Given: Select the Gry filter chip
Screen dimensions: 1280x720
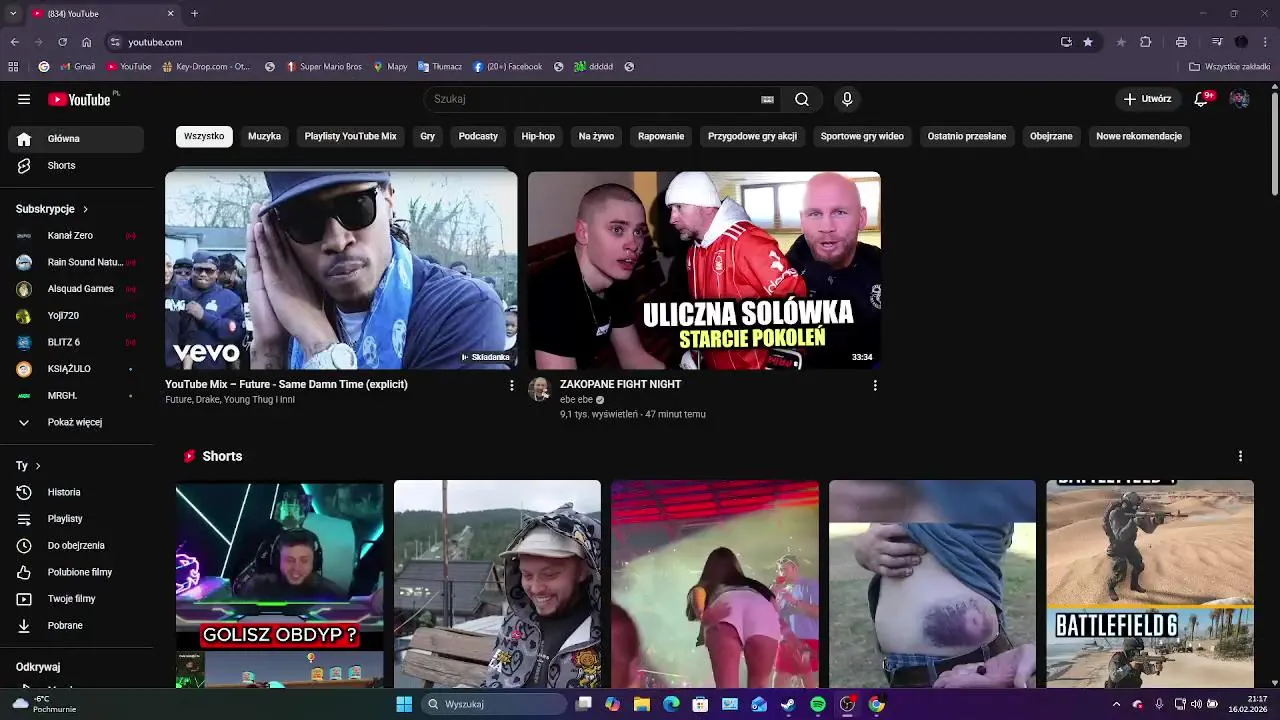Looking at the screenshot, I should [428, 136].
